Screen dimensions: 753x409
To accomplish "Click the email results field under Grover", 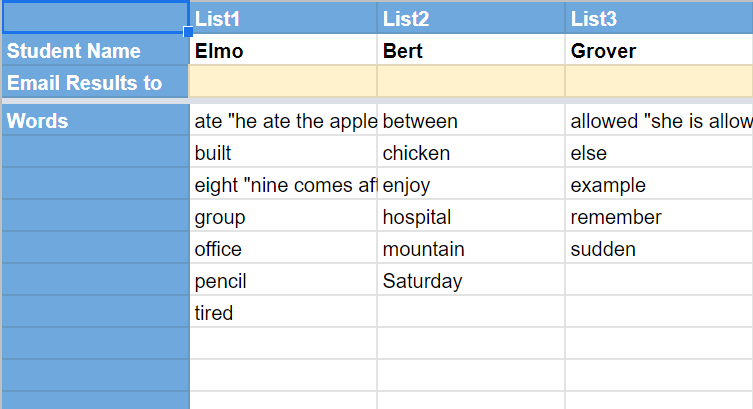I will tap(658, 82).
